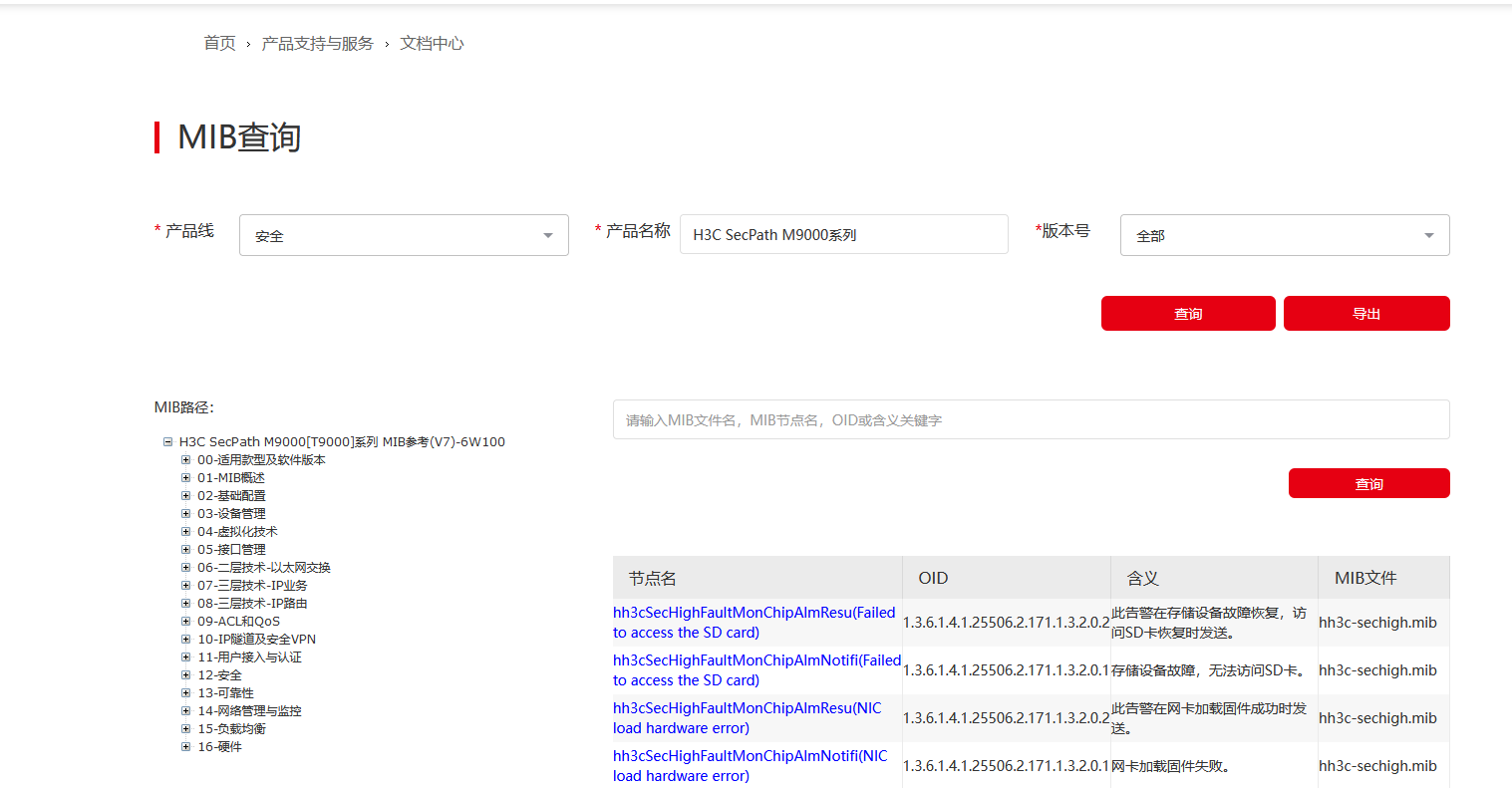The image size is (1512, 788).
Task: Expand the 02-基础配置 node
Action: coord(185,496)
